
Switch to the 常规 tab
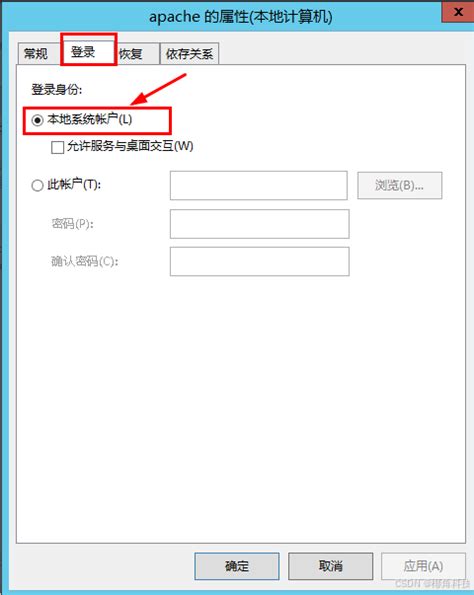pos(38,54)
